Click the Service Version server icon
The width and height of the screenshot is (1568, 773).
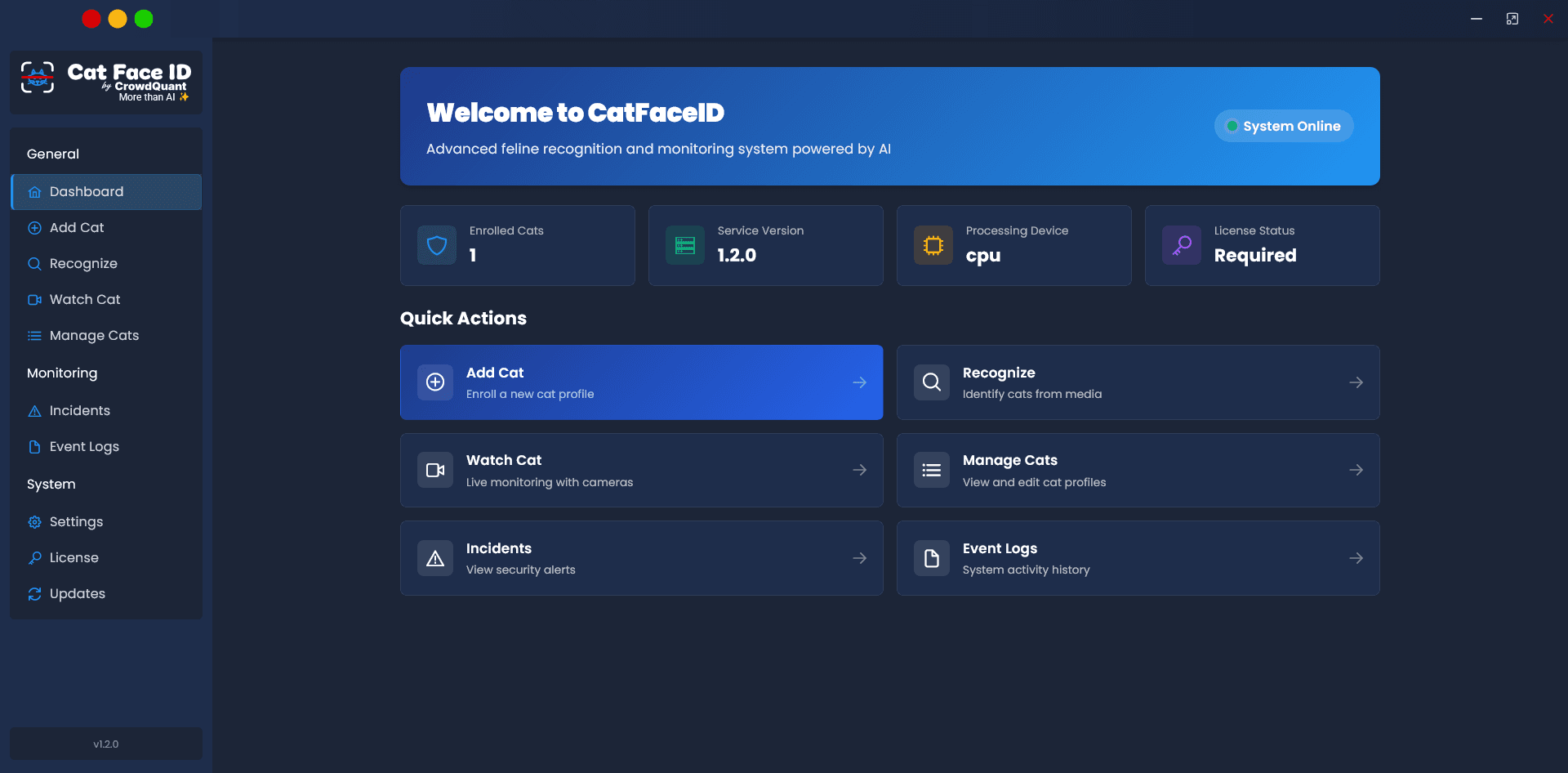pos(685,245)
